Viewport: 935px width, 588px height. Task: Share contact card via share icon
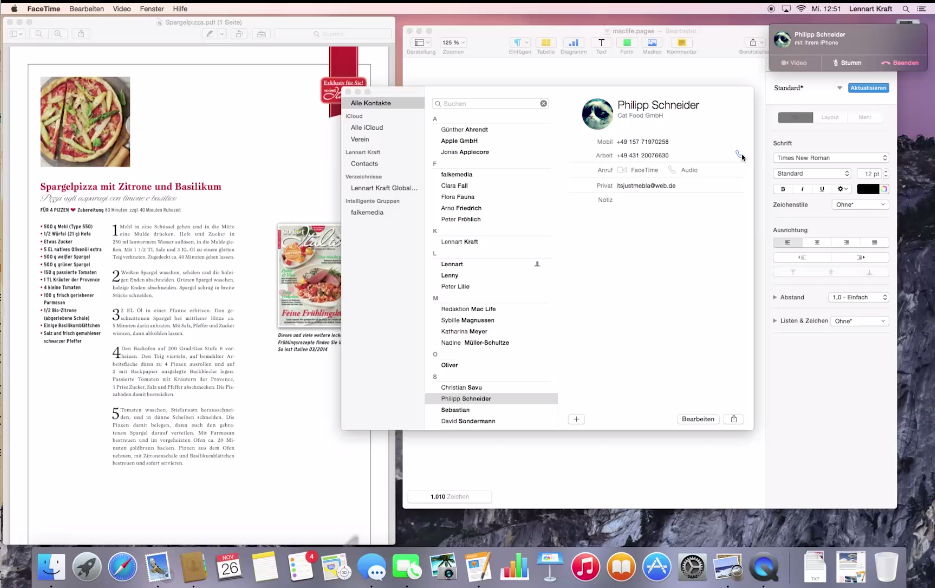[x=733, y=419]
